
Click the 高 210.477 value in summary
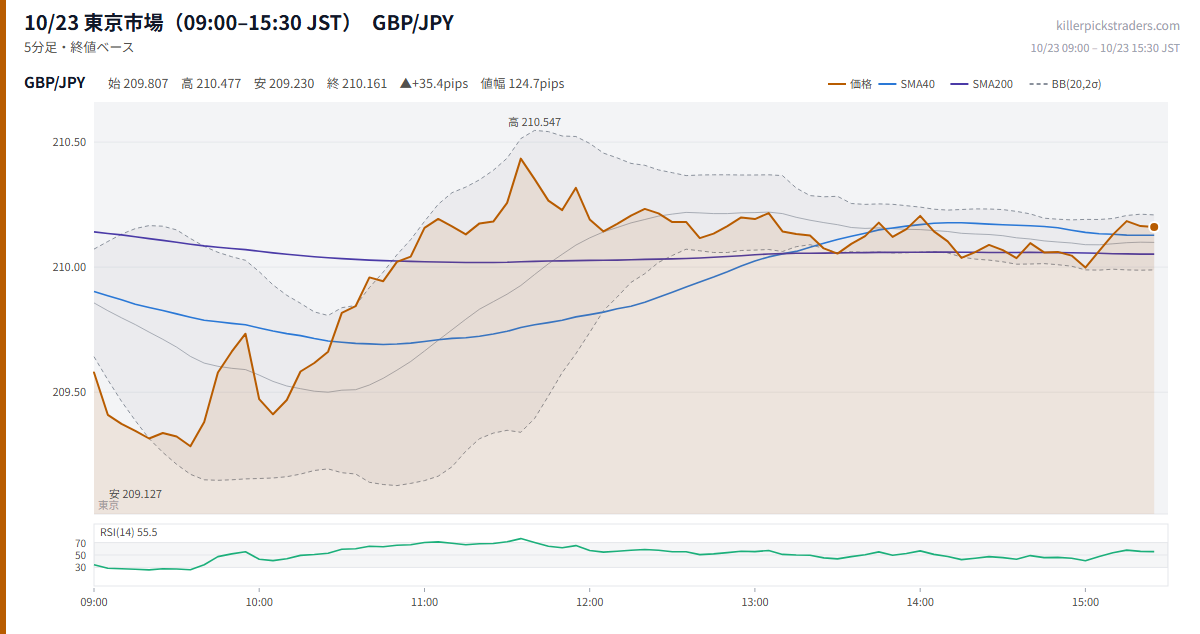coord(211,84)
